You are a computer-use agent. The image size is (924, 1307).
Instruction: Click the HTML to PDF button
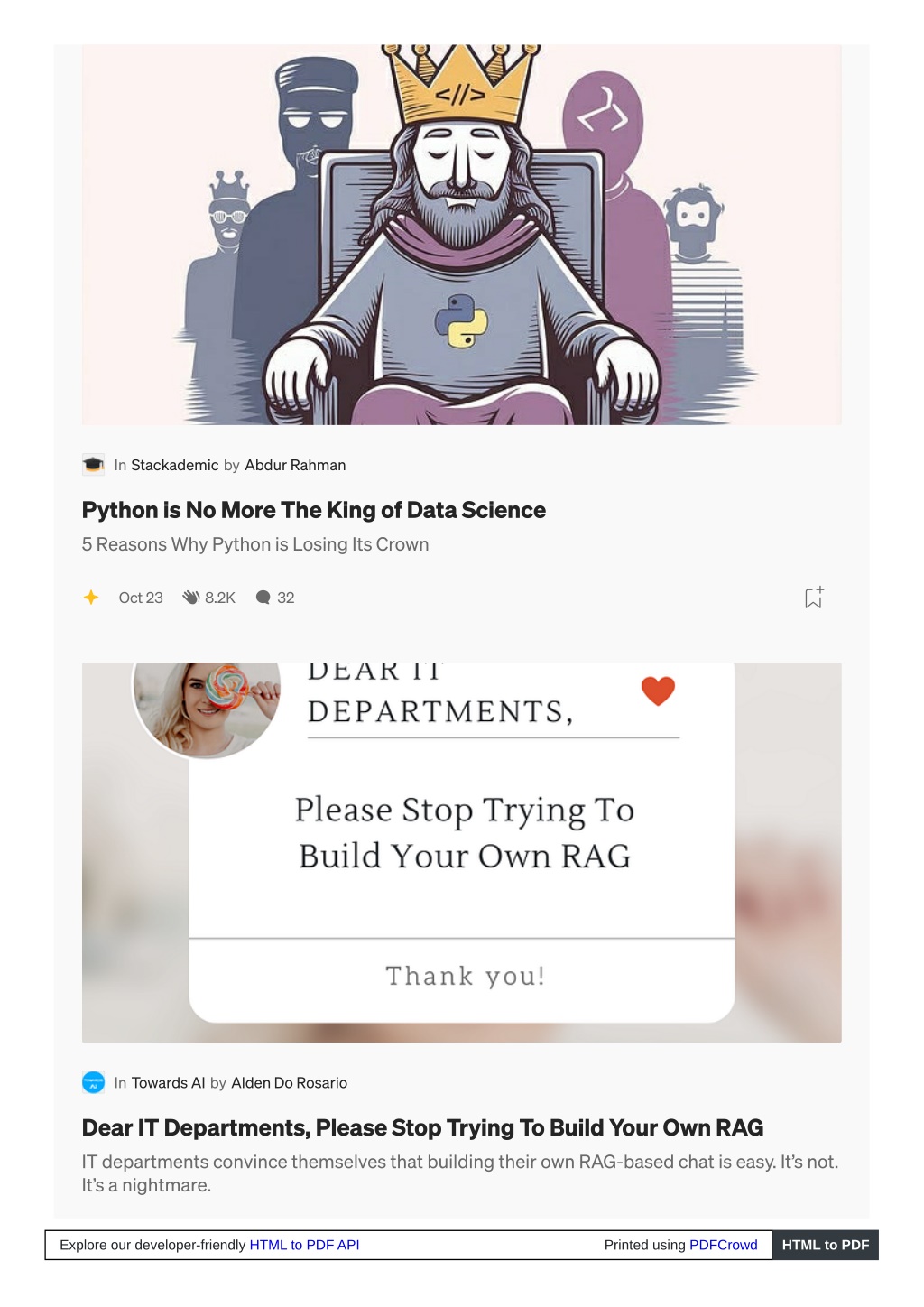click(x=825, y=1245)
